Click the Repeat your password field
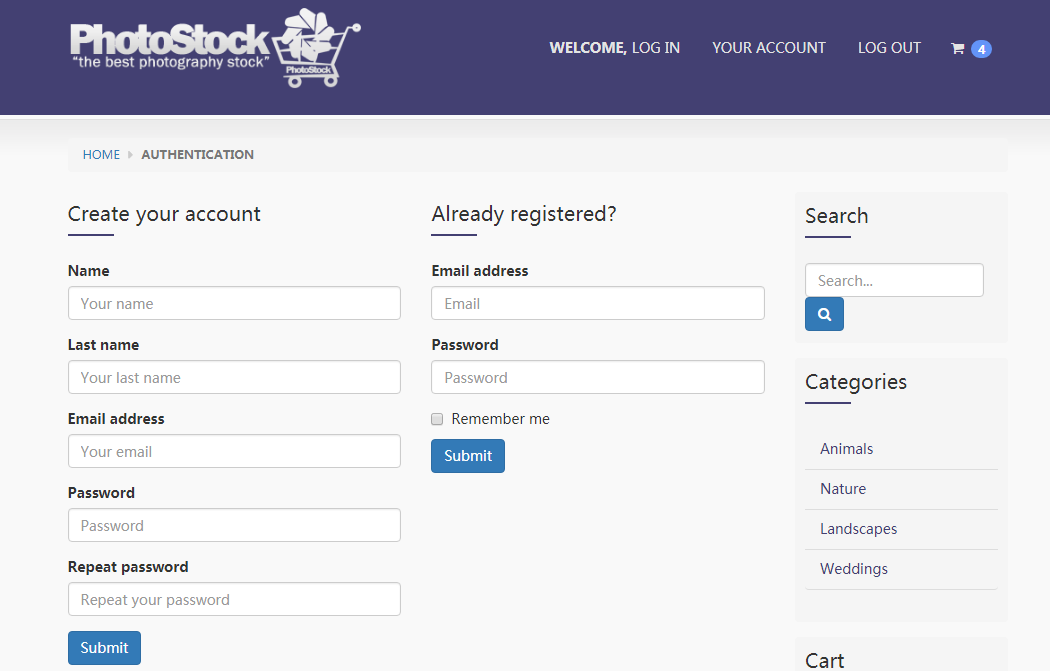Screen dimensions: 1050x671 pos(234,599)
